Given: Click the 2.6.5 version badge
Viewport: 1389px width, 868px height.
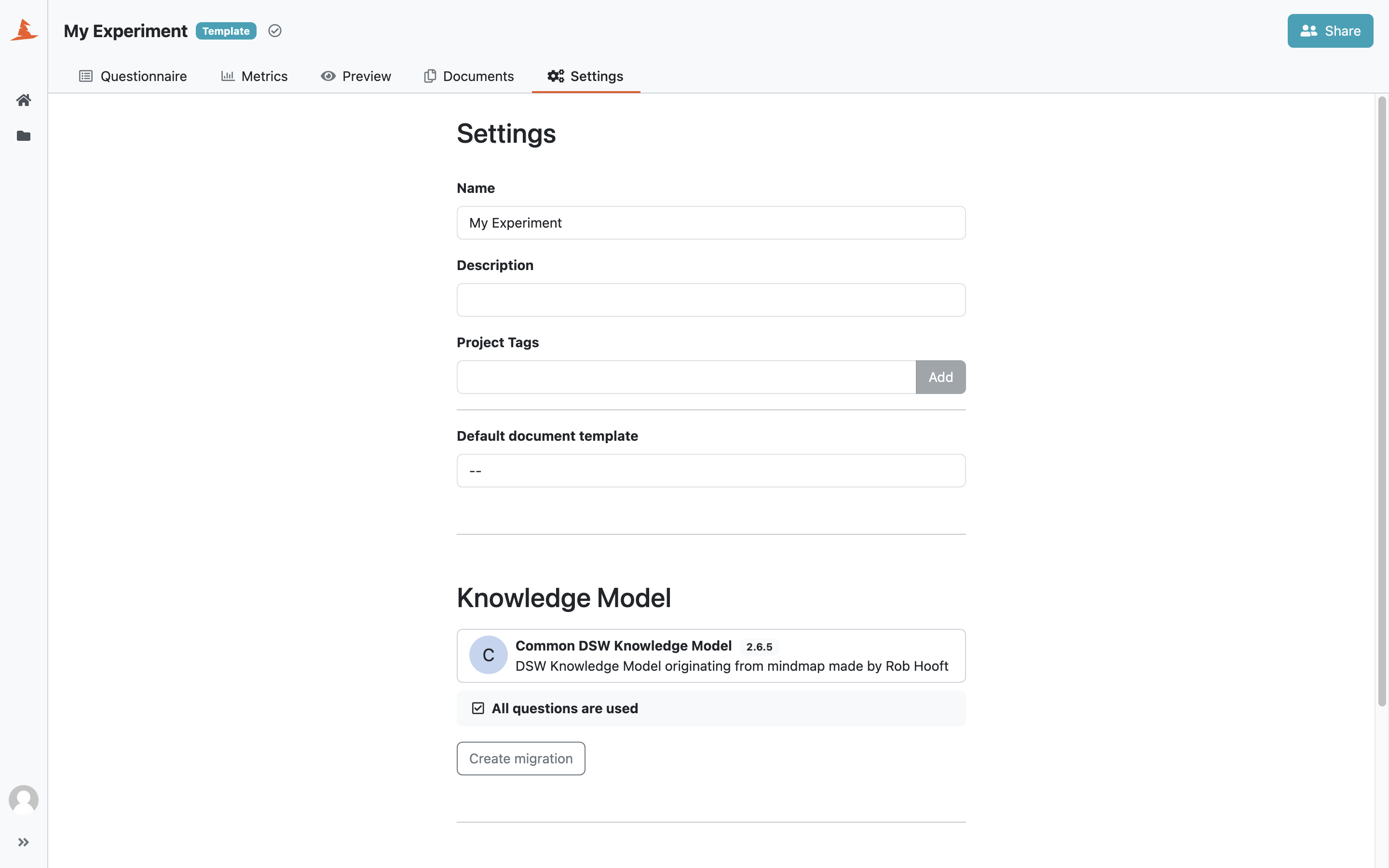Looking at the screenshot, I should (759, 647).
